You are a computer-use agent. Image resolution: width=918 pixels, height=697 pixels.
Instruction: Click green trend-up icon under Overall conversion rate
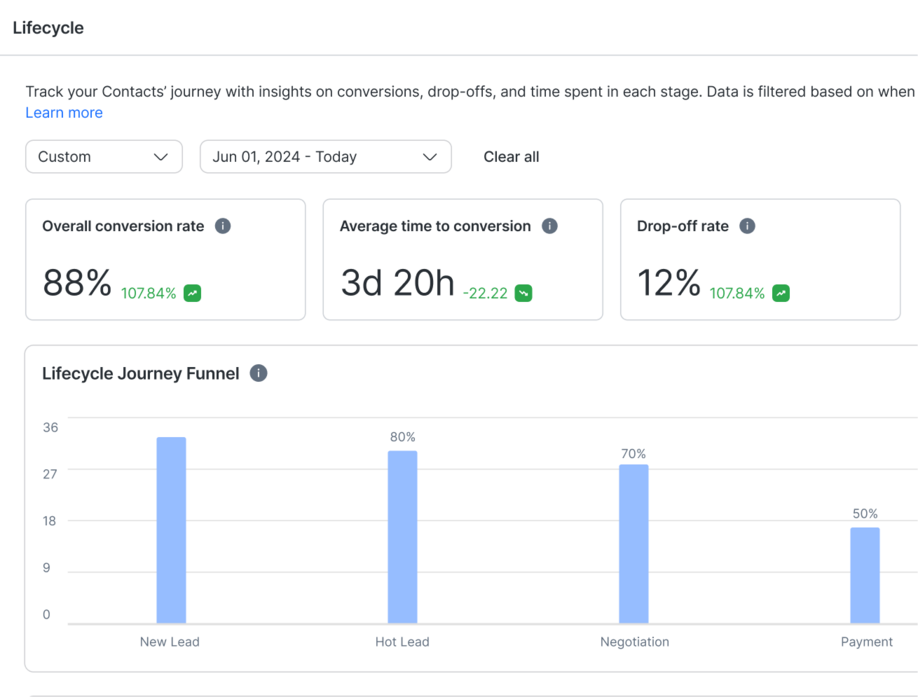click(192, 293)
